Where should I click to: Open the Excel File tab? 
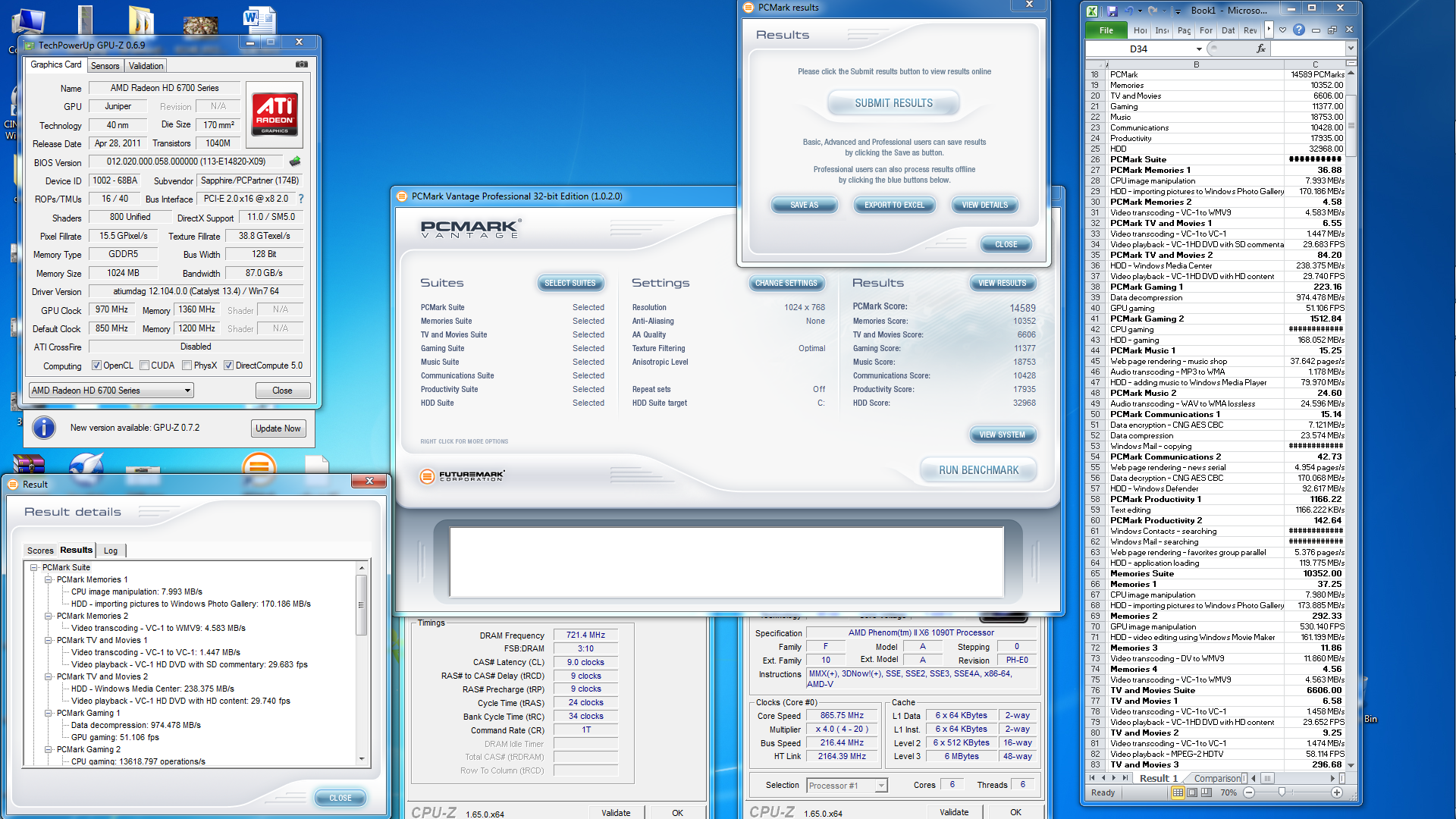pos(1106,30)
